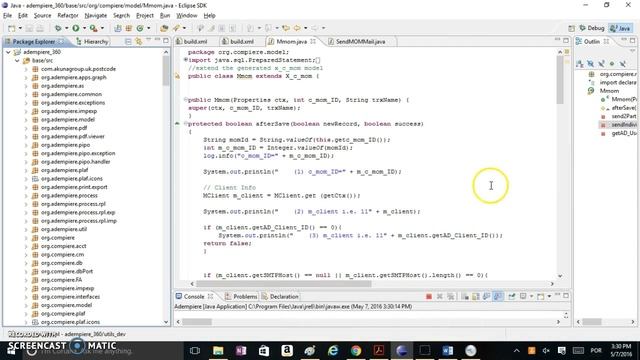Switch to the Hierarchy tab
Image resolution: width=640 pixels, height=360 pixels.
pos(92,42)
